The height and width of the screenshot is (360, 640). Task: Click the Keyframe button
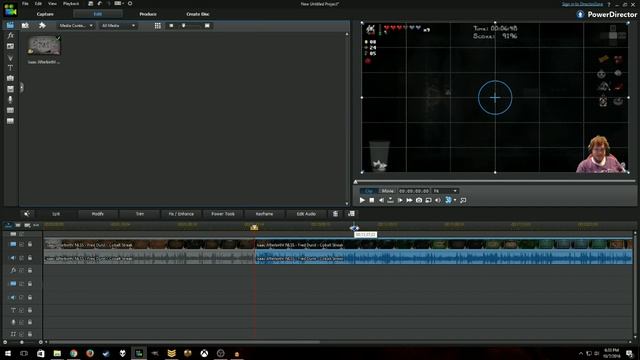[x=264, y=213]
